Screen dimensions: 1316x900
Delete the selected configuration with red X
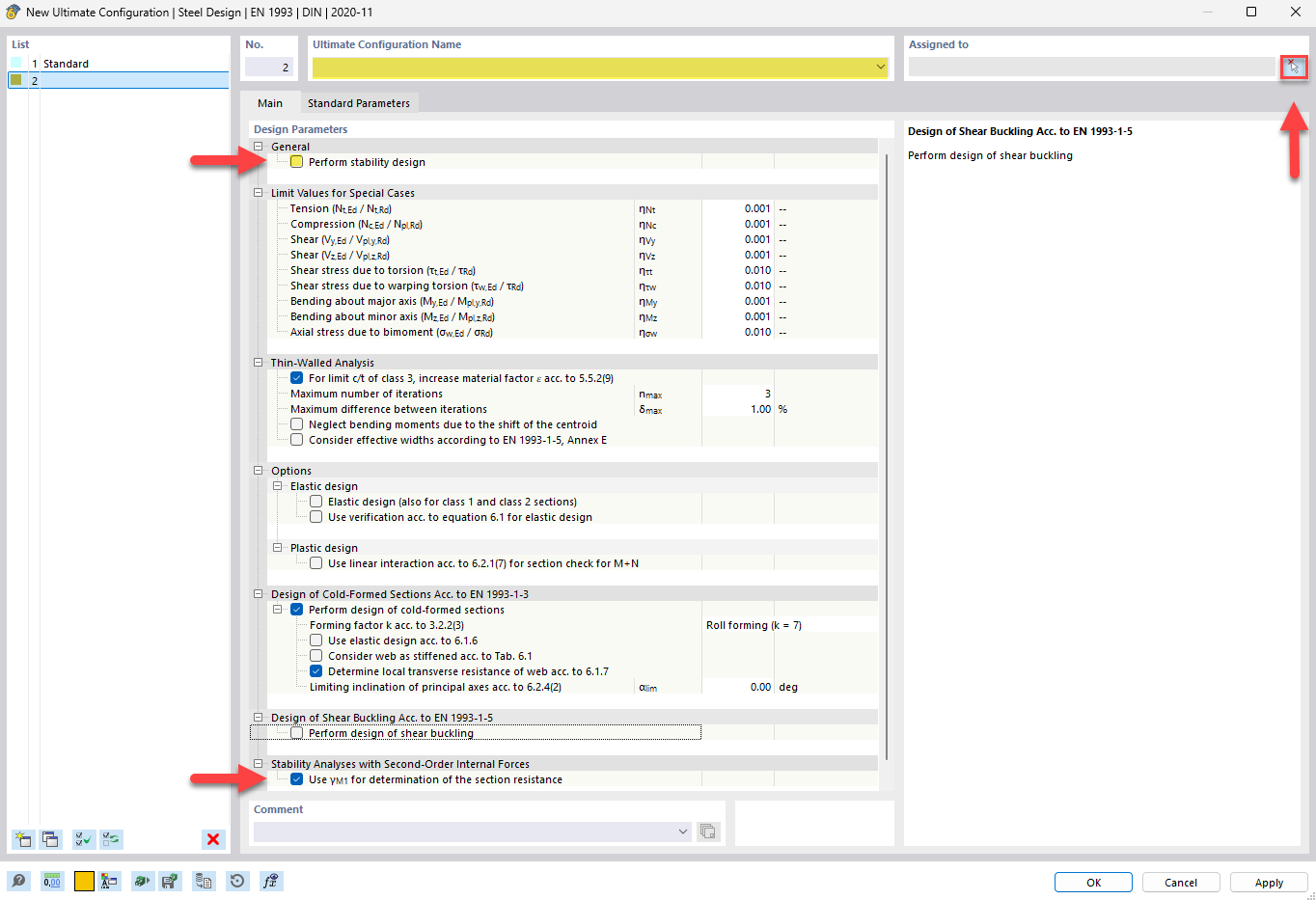(x=213, y=839)
